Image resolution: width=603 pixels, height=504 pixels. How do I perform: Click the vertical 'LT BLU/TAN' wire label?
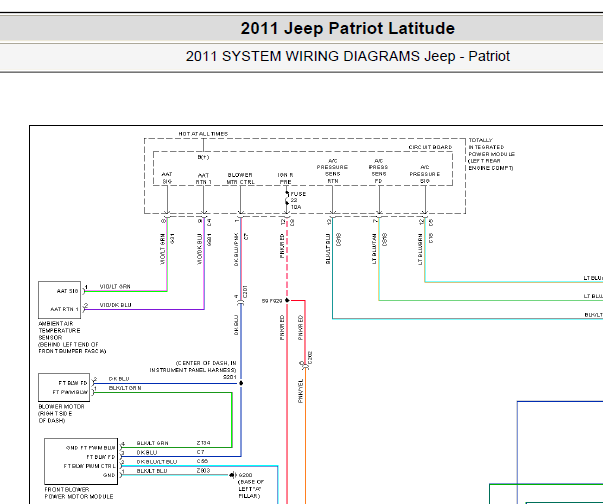pyautogui.click(x=374, y=249)
